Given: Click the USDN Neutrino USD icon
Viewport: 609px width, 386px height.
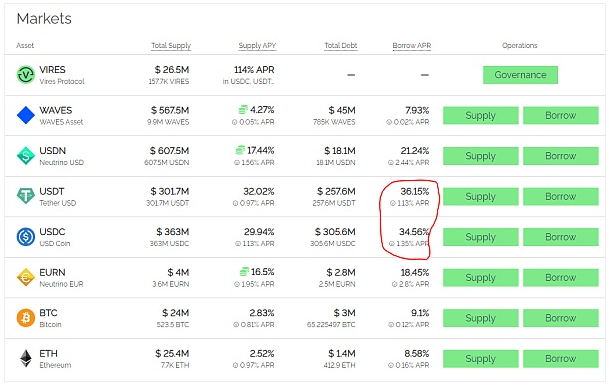Looking at the screenshot, I should tap(26, 156).
